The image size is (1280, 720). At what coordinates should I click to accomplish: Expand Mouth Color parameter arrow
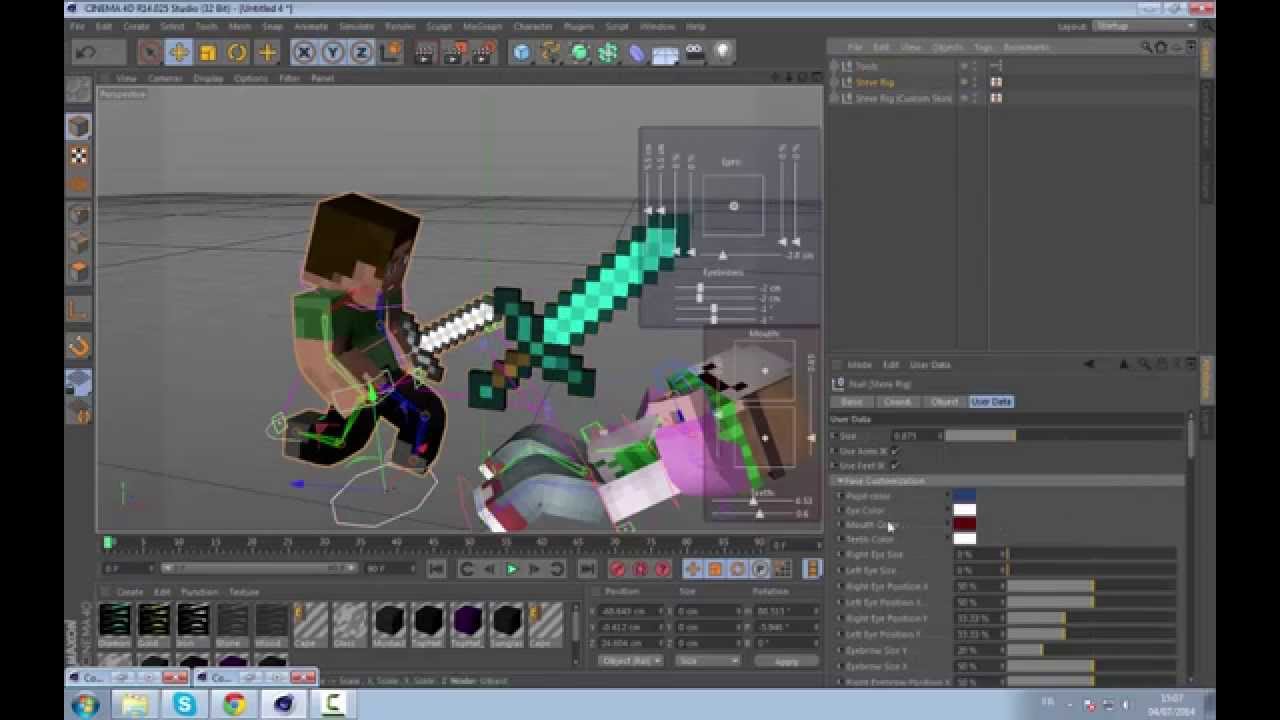(840, 524)
